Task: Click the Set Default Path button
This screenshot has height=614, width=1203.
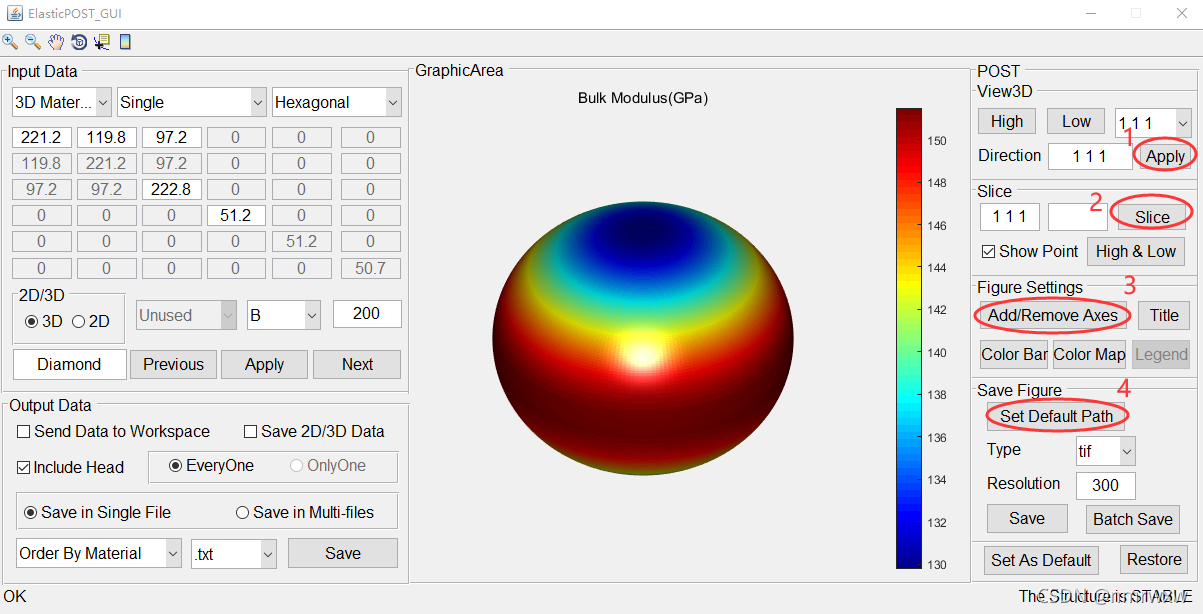Action: tap(1056, 416)
